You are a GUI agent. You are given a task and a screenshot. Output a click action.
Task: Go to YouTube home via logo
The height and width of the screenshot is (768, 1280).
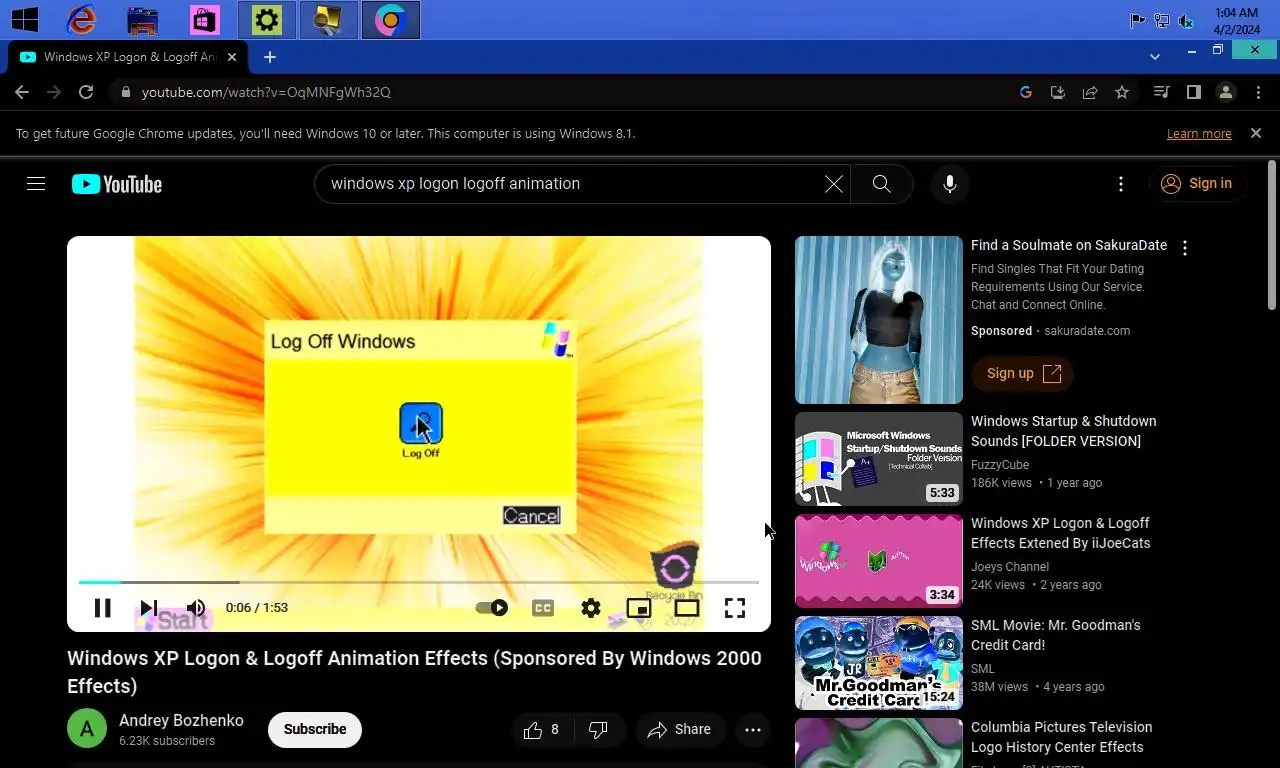[117, 184]
